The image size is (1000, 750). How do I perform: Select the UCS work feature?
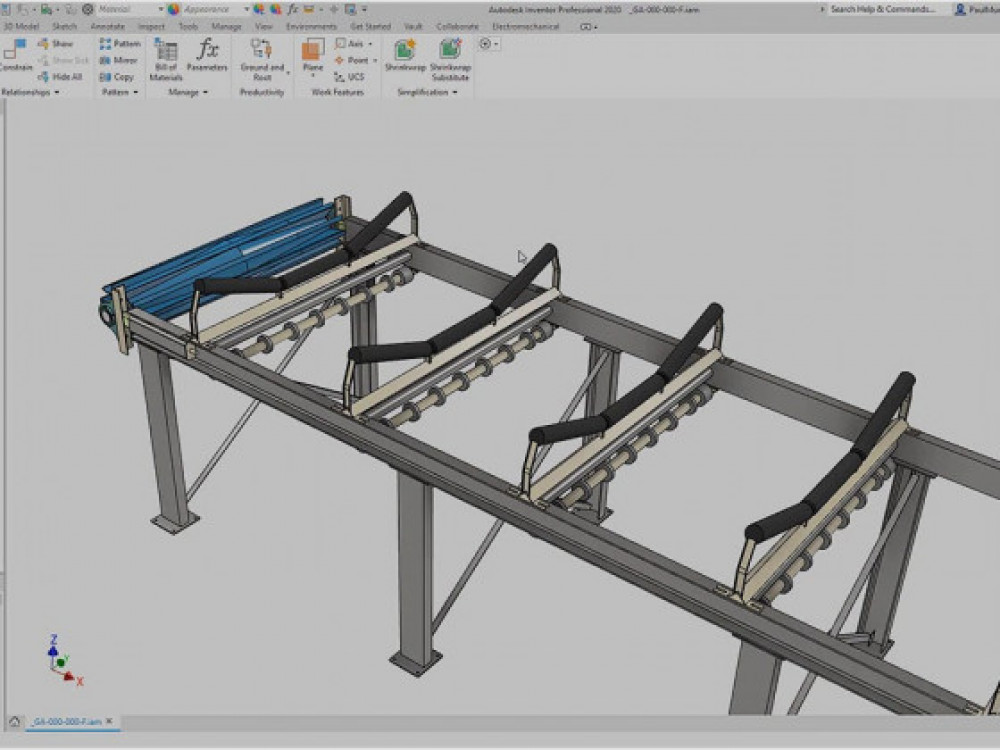(350, 77)
